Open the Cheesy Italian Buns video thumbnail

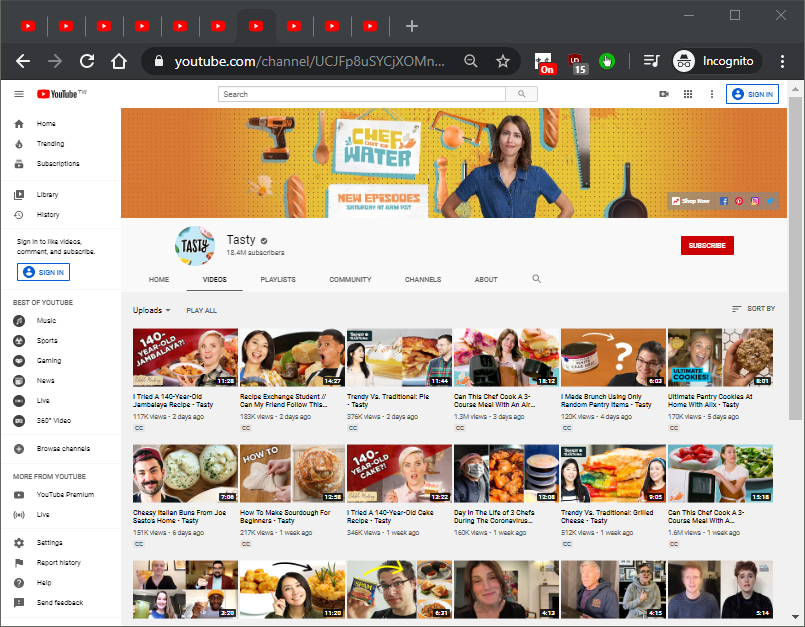pyautogui.click(x=185, y=473)
